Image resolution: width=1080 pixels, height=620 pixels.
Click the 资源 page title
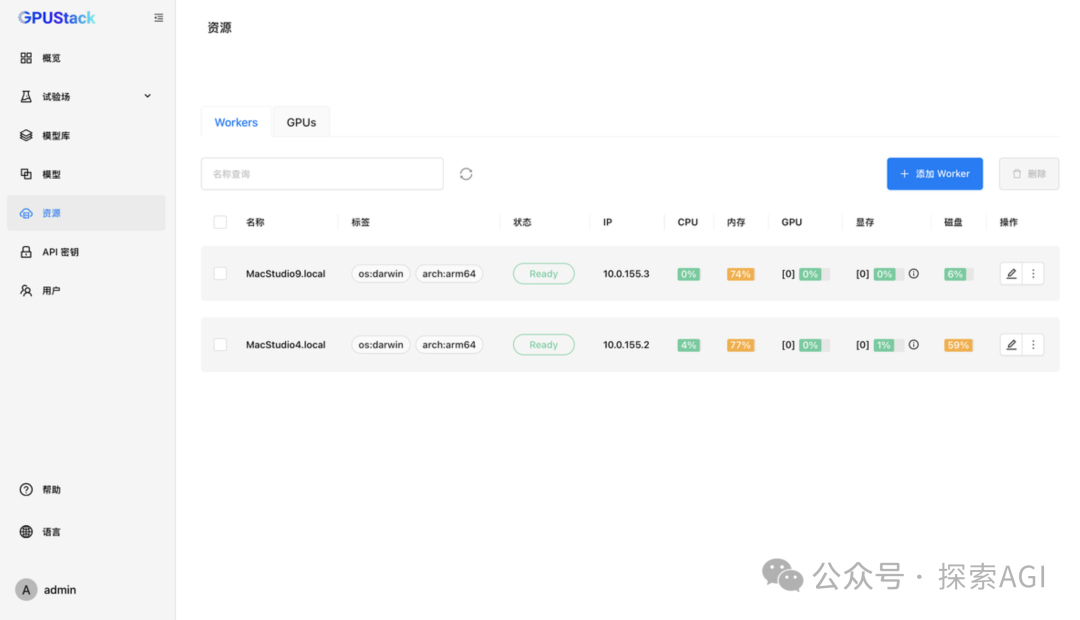coord(220,28)
